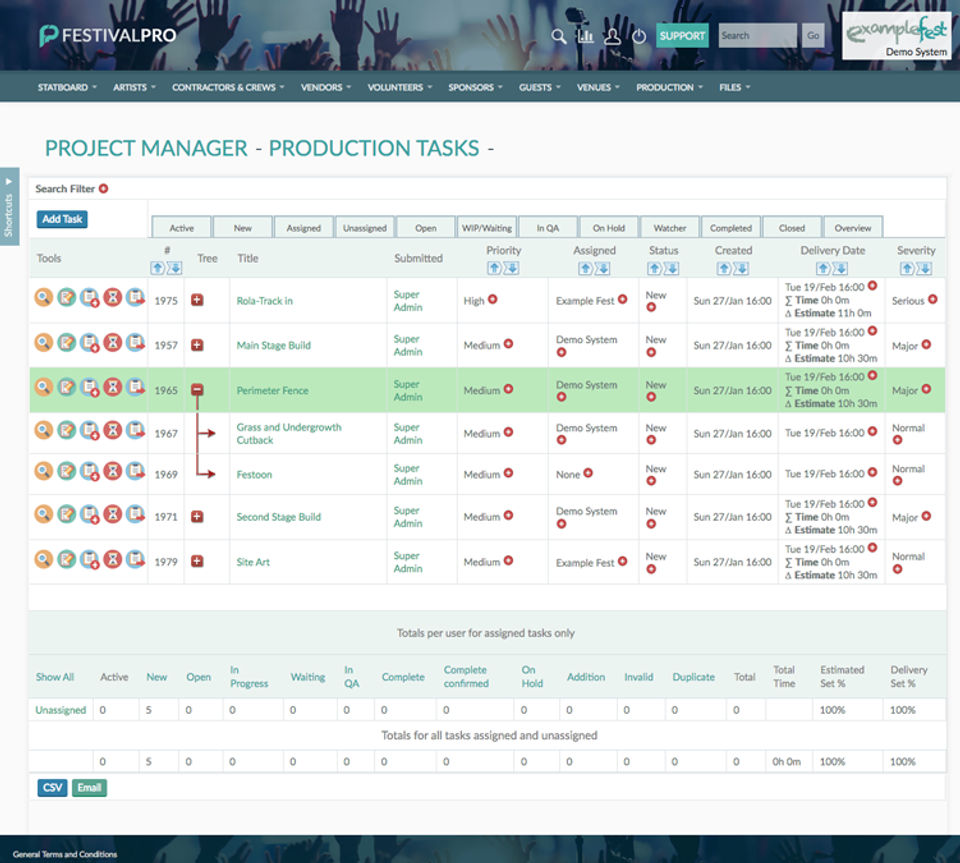Sort ascending by Priority column up arrow
960x863 pixels.
495,268
